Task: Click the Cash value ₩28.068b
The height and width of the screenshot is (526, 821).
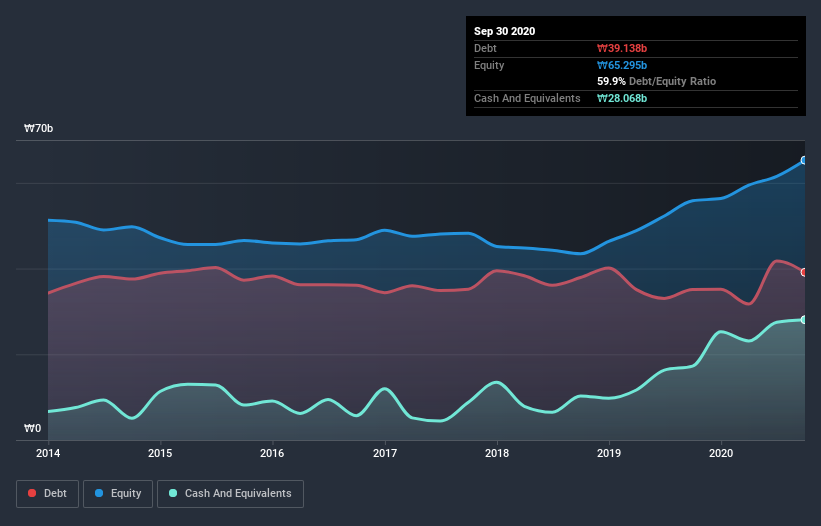Action: tap(622, 98)
